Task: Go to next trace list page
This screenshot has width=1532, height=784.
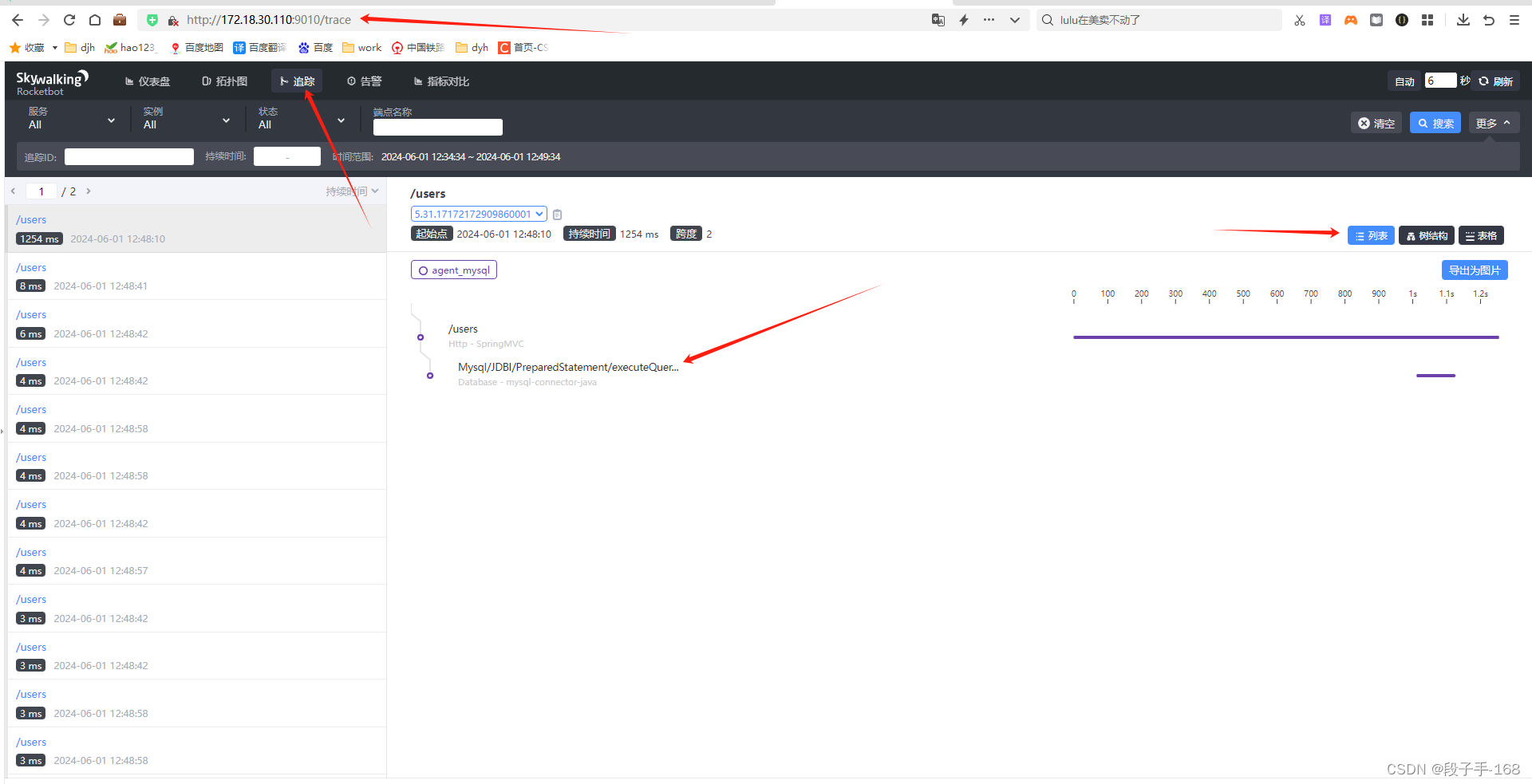Action: pos(89,191)
